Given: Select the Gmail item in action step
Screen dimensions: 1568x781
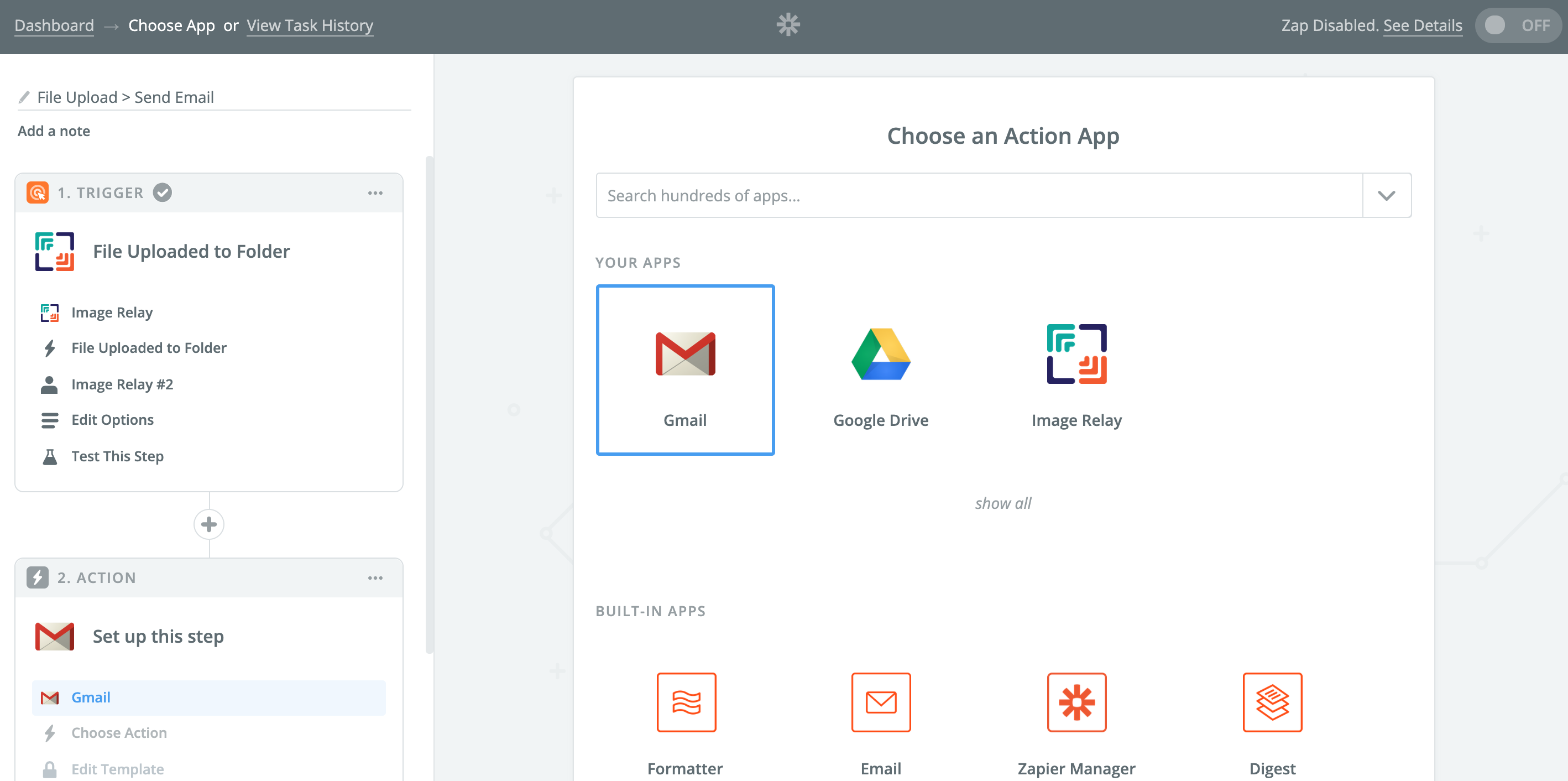Looking at the screenshot, I should (x=209, y=697).
